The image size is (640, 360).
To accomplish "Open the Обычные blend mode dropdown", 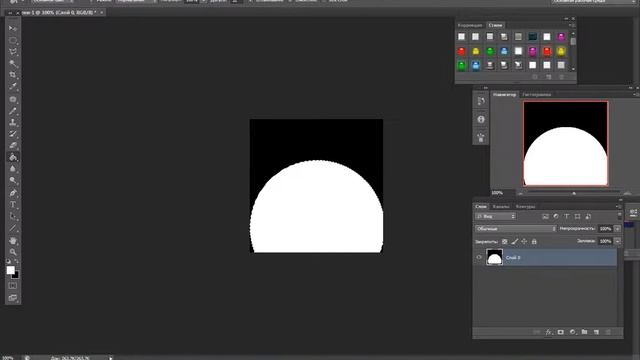I will tap(516, 229).
